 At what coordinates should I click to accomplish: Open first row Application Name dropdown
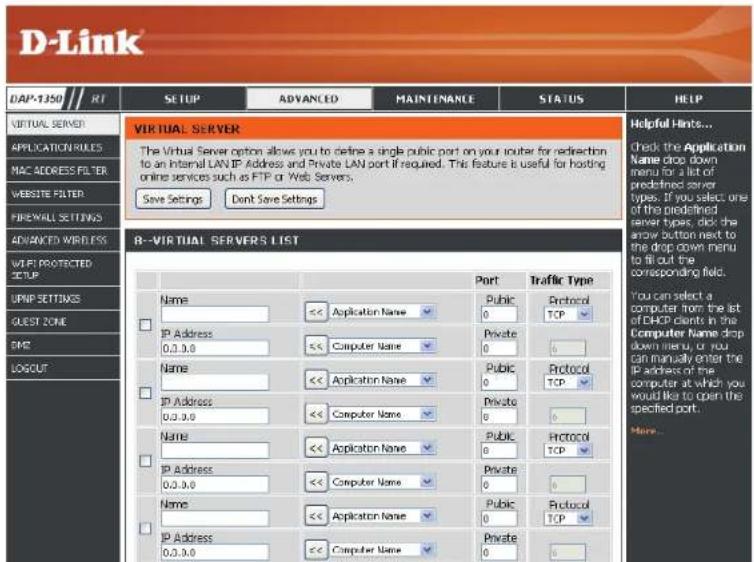(382, 312)
